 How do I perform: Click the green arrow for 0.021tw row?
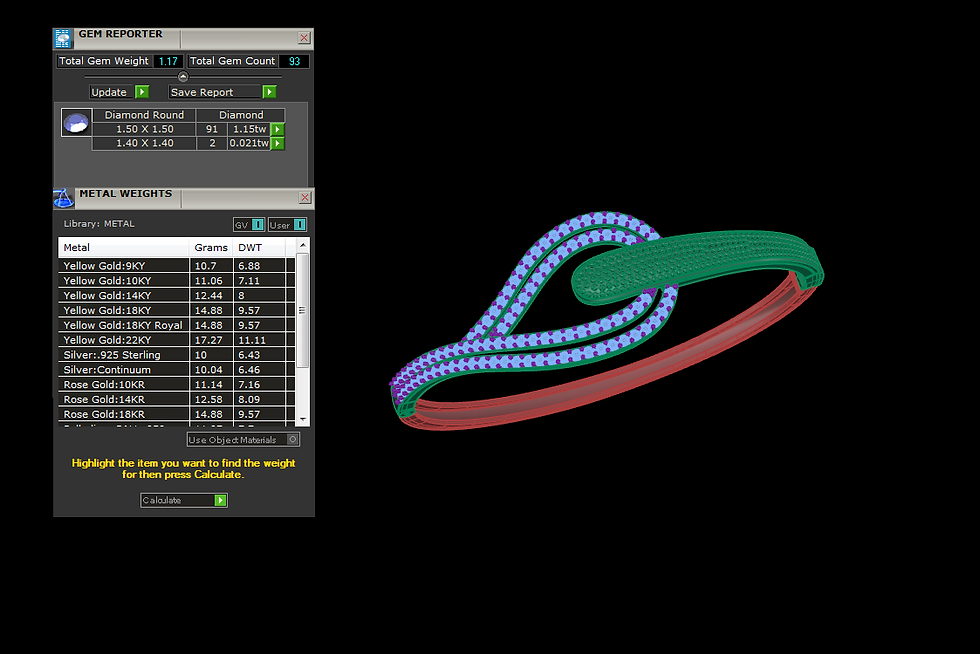[x=278, y=143]
